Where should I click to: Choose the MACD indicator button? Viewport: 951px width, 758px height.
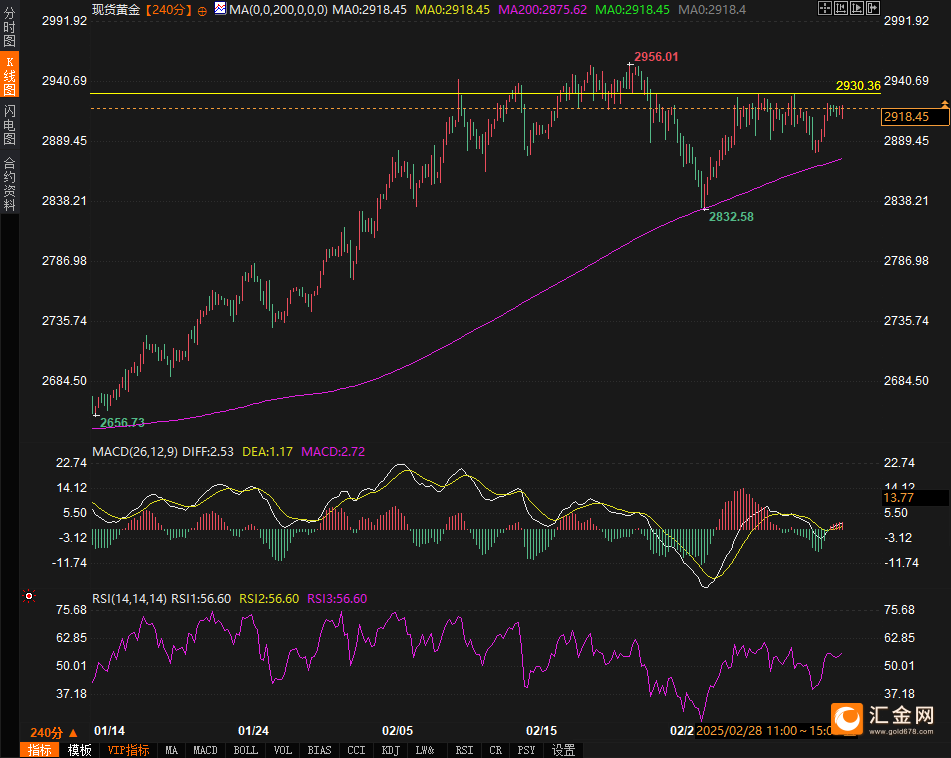point(205,750)
